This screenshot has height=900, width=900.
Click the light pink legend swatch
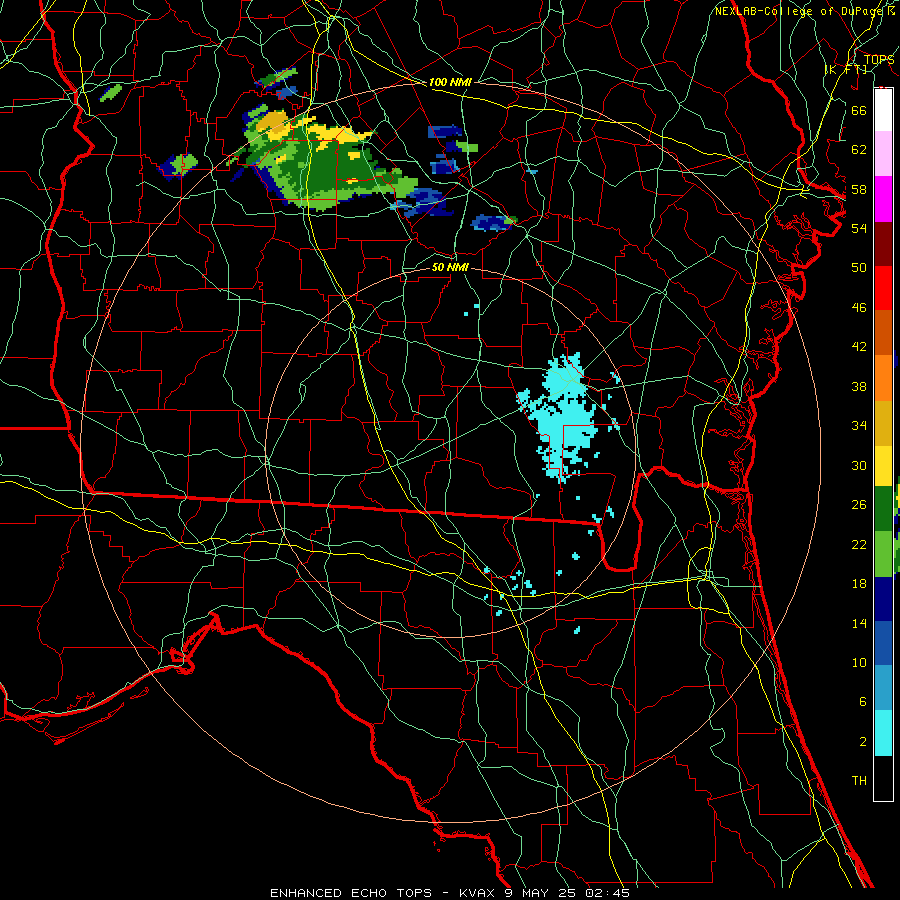click(883, 154)
